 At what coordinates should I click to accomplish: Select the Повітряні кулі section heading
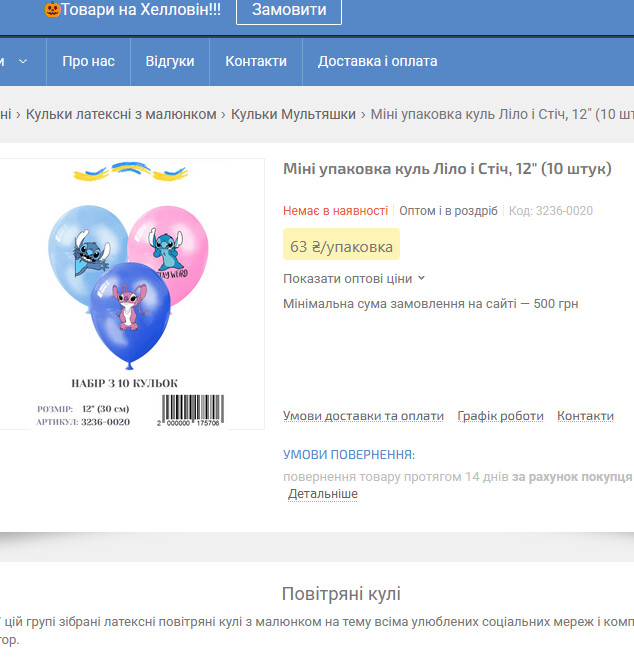[x=341, y=594]
